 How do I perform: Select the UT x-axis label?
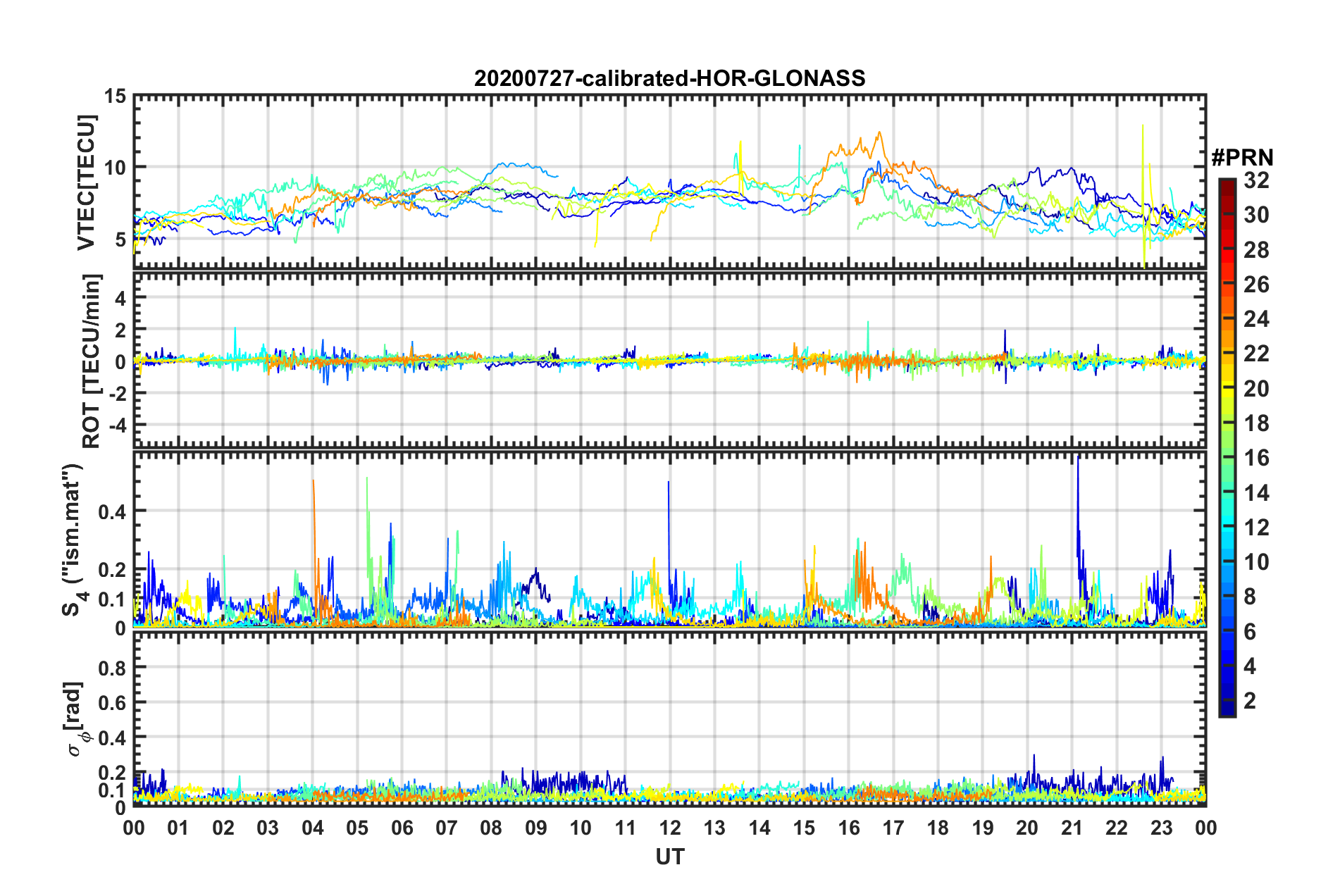(669, 857)
